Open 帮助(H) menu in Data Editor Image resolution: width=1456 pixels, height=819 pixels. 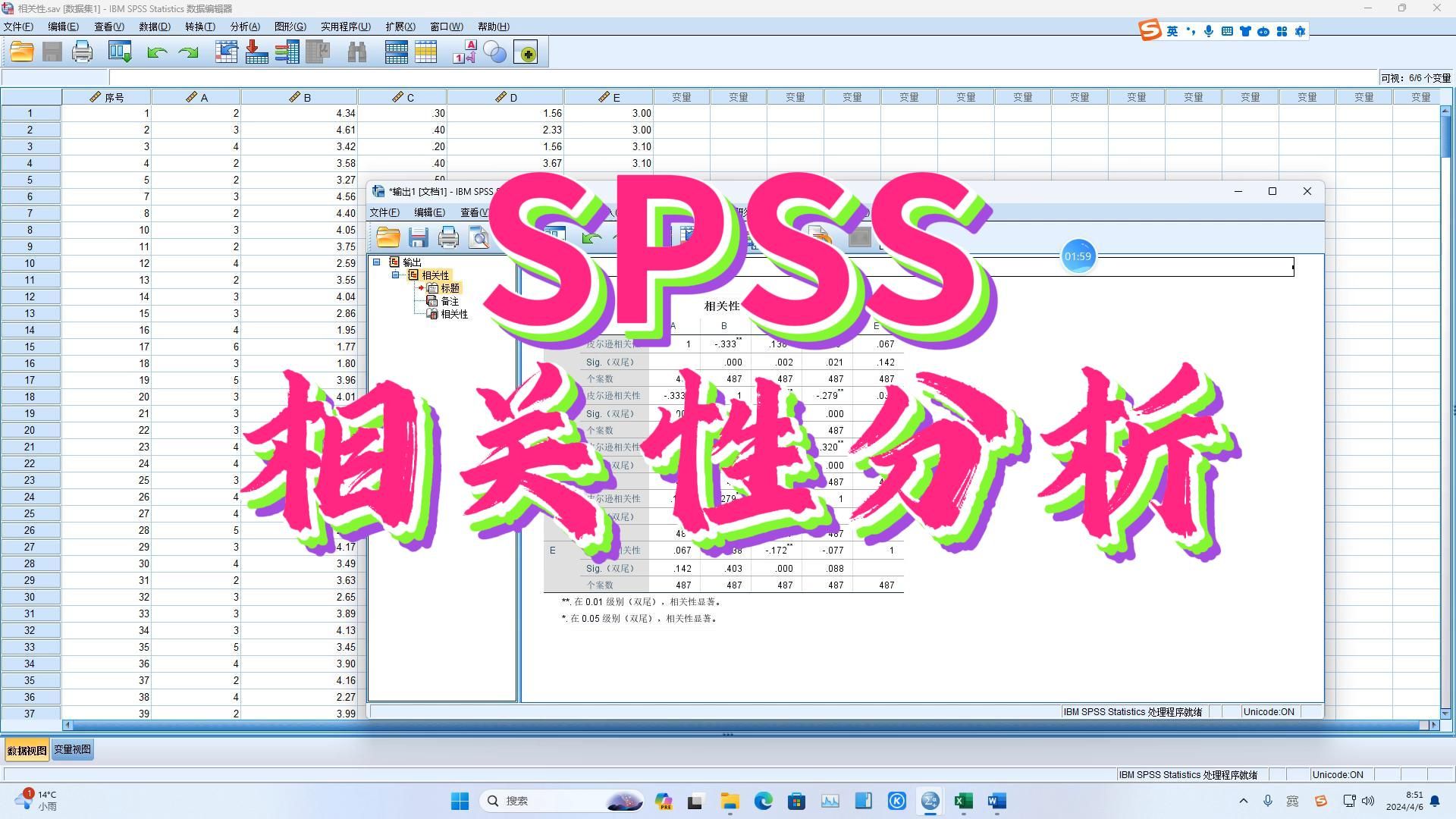[494, 27]
